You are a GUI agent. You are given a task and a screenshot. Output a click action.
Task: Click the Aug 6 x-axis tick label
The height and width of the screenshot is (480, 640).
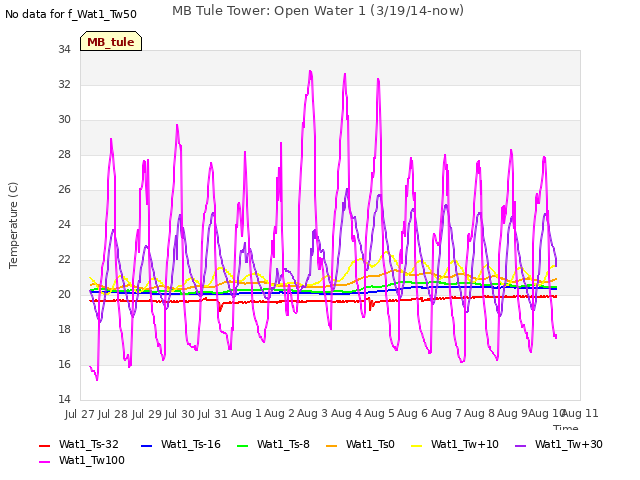coord(413,413)
